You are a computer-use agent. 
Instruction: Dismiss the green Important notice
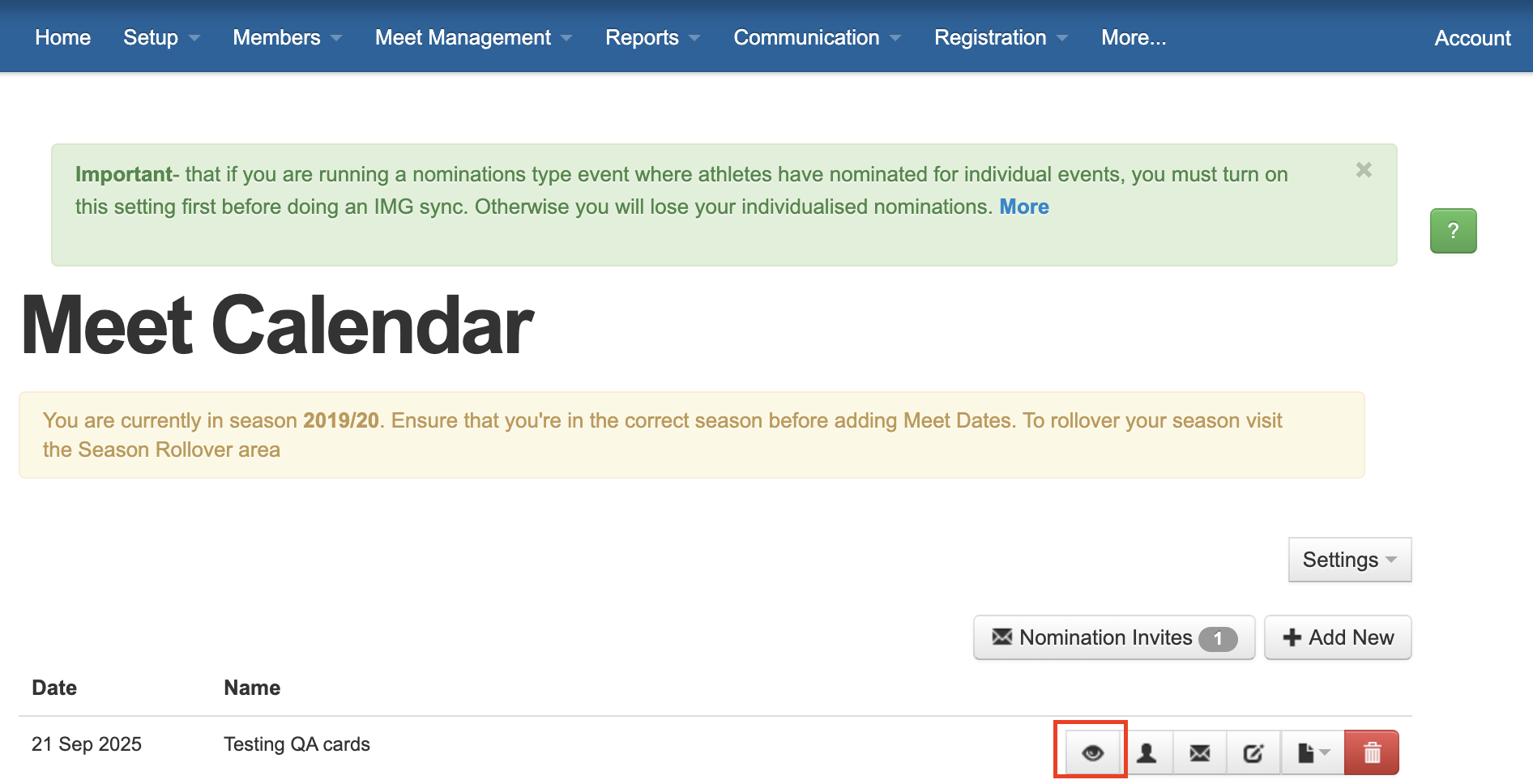click(x=1364, y=170)
